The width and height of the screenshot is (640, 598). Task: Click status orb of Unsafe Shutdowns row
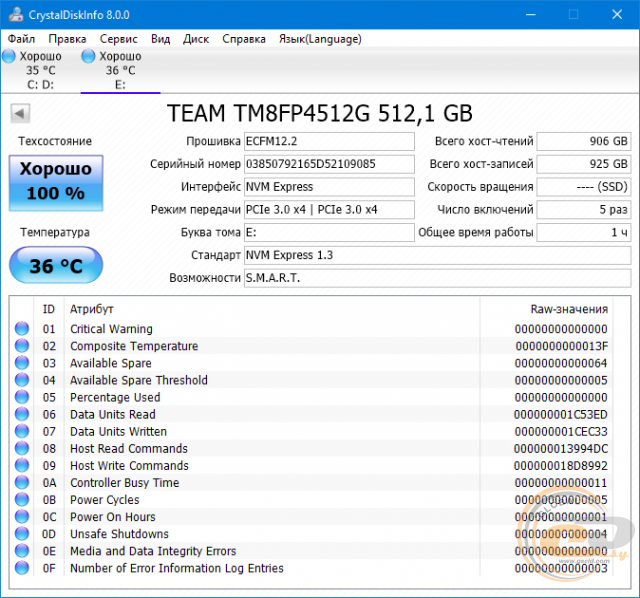[22, 534]
